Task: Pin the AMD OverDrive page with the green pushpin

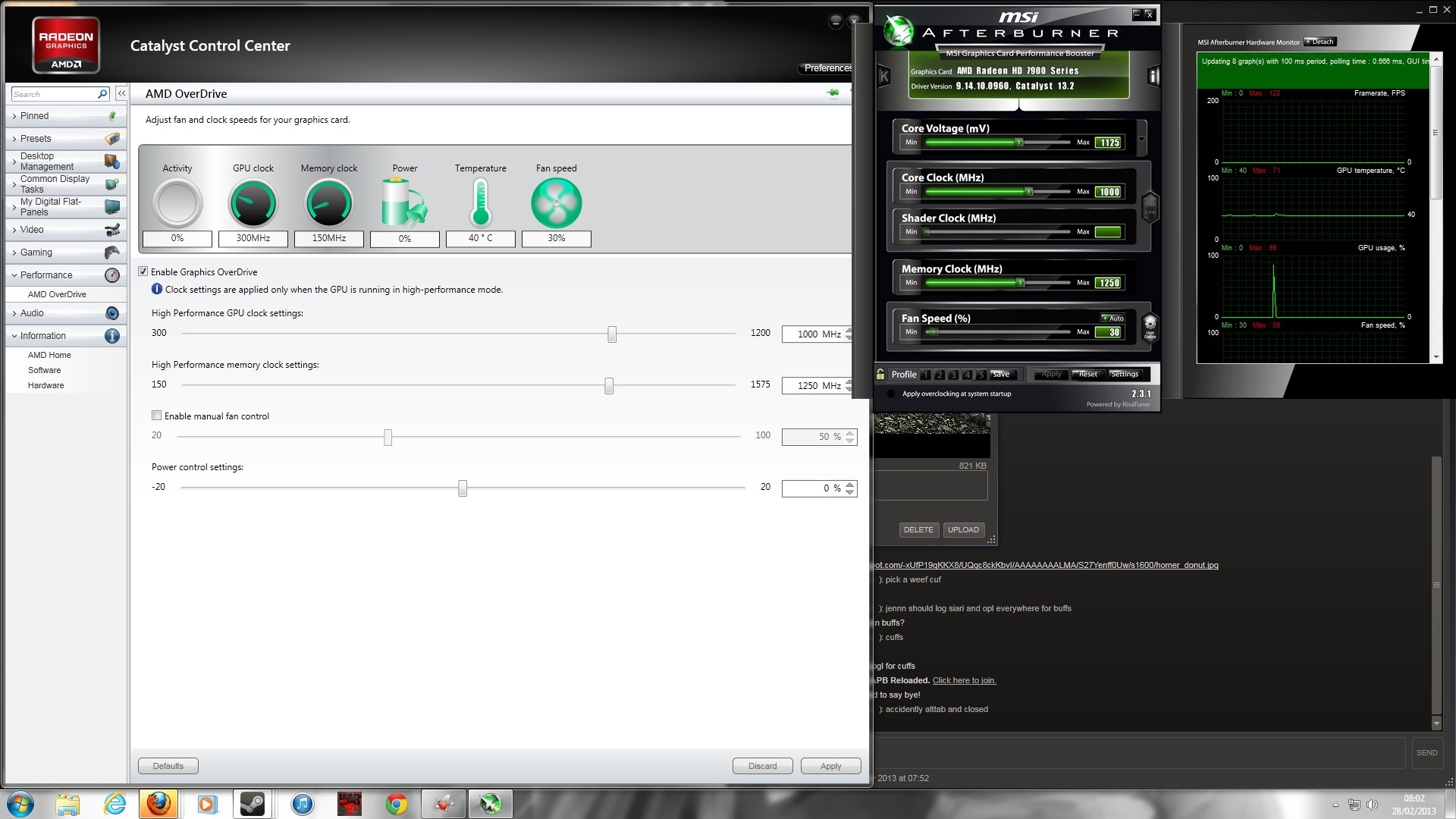Action: [833, 93]
